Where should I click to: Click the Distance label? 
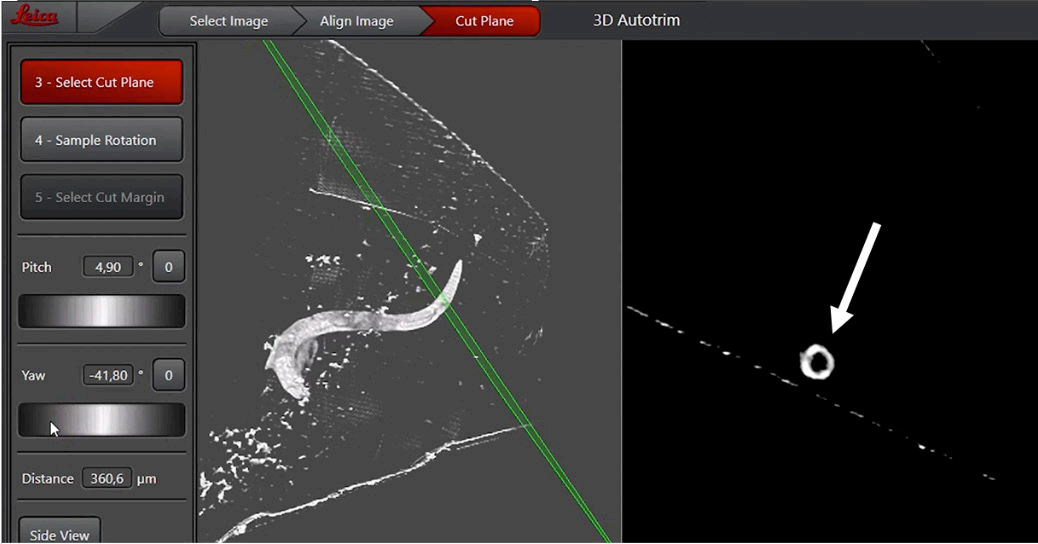pyautogui.click(x=48, y=478)
